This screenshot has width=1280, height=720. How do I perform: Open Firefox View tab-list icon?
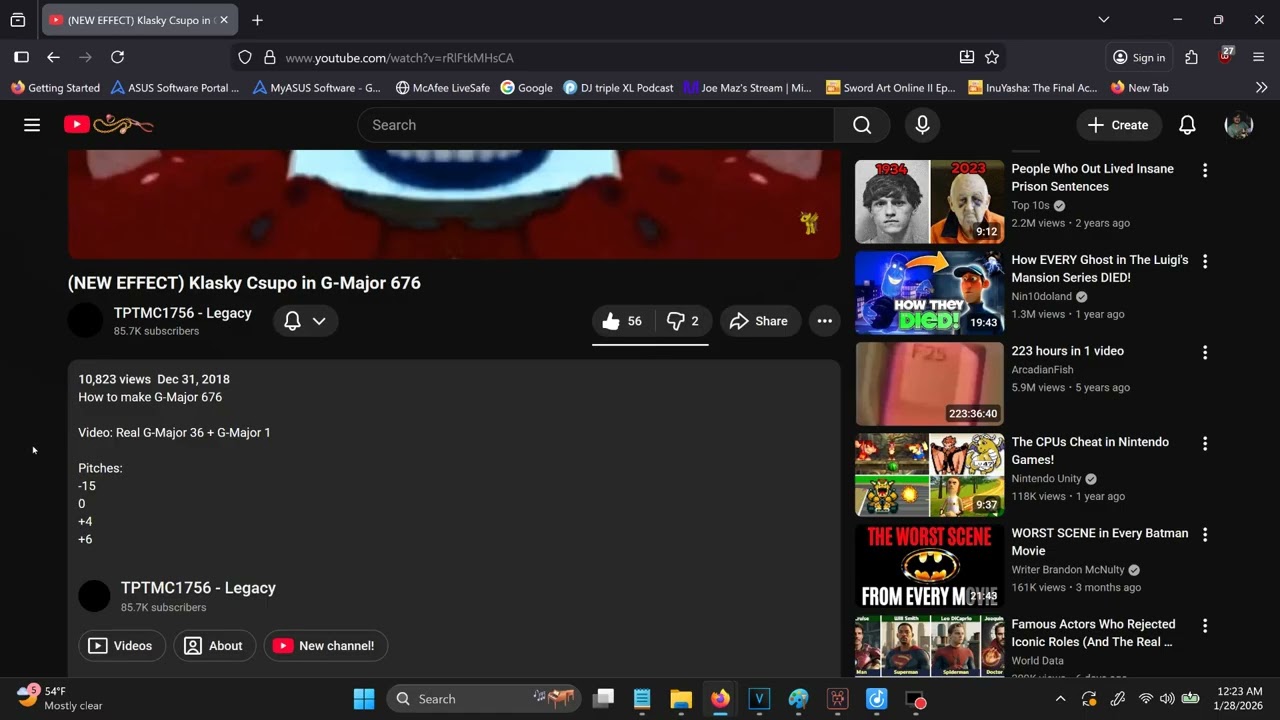[x=18, y=20]
